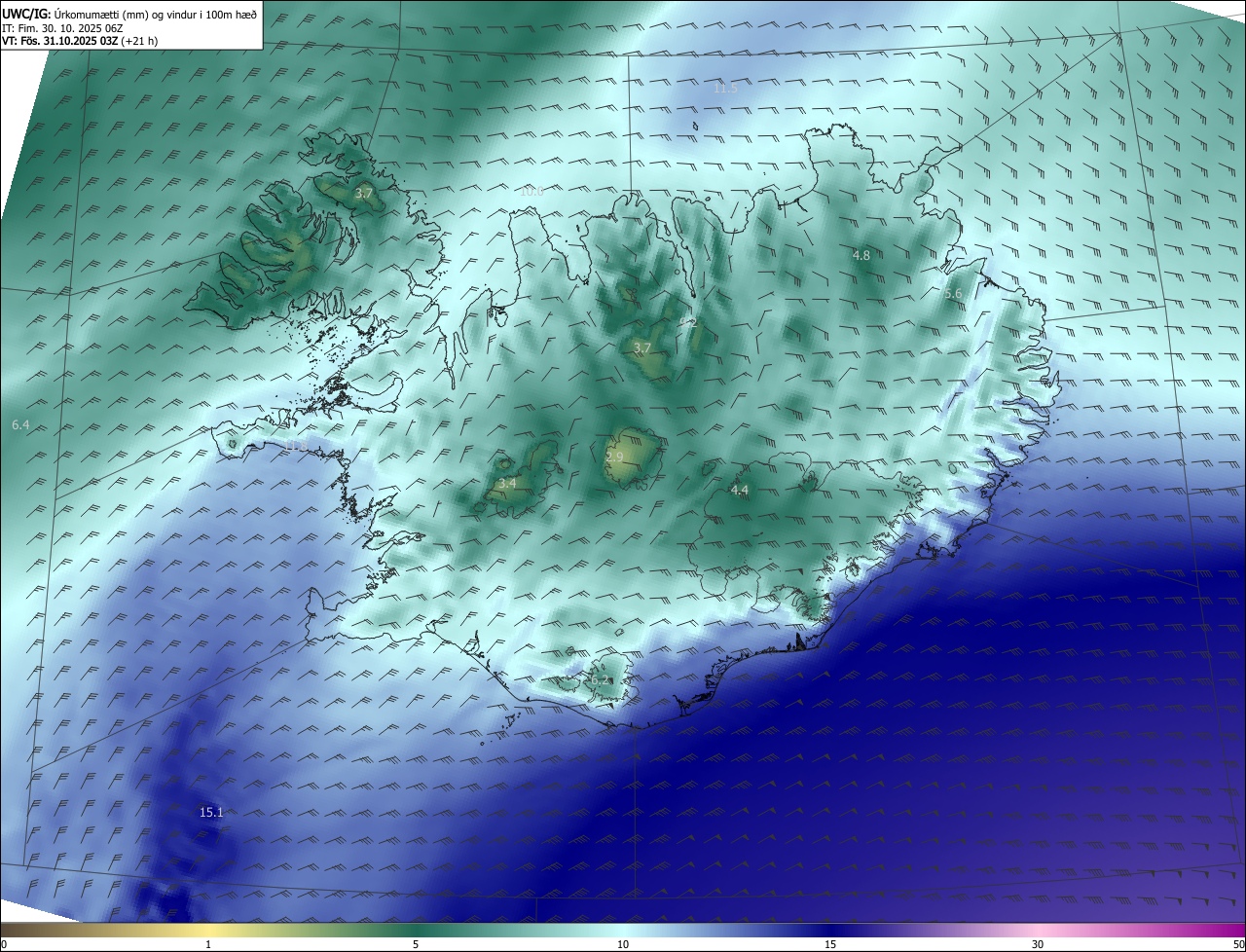Click the color scale label 15
1246x952 pixels.
coord(830,944)
